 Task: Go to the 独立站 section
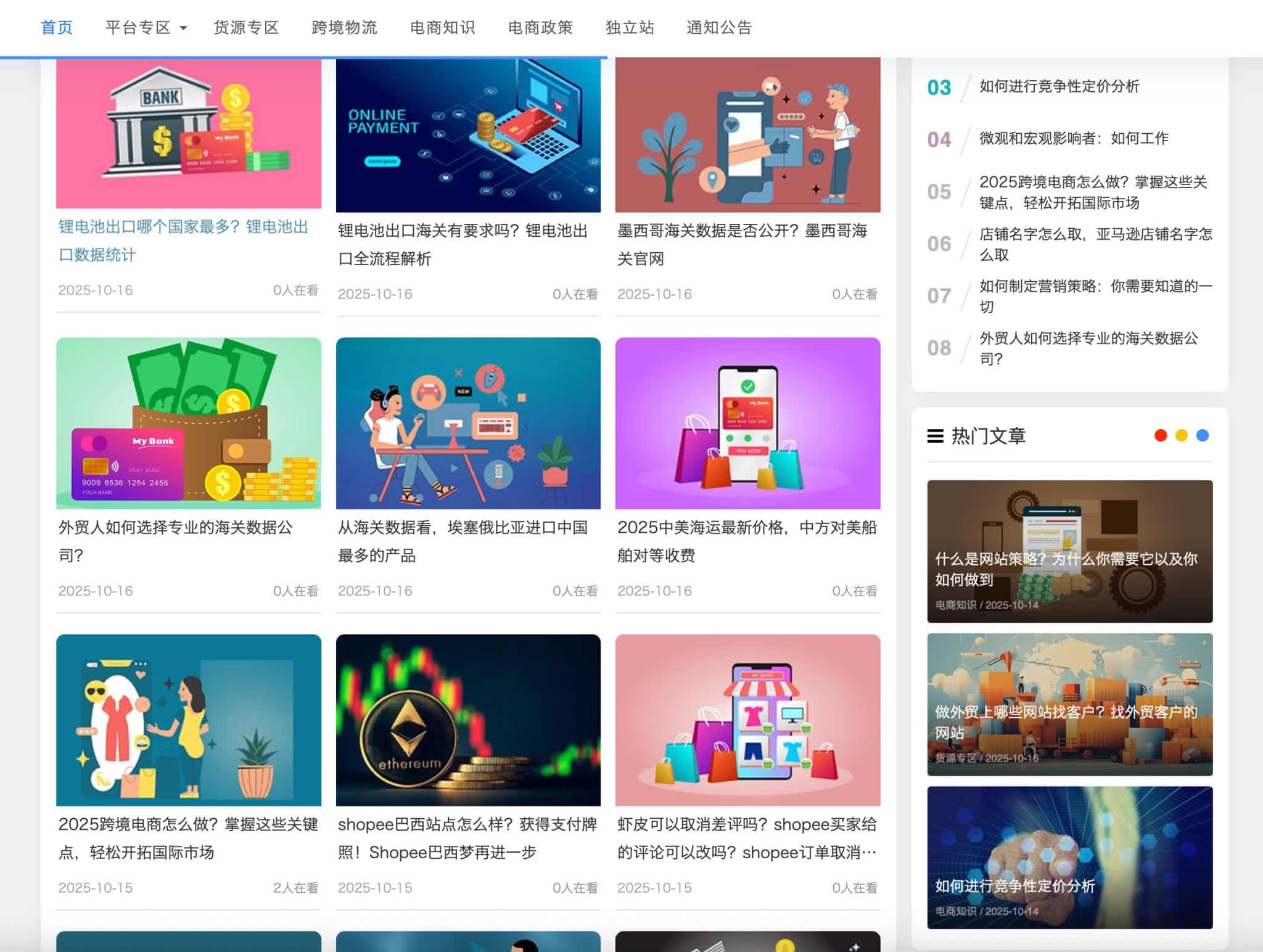coord(630,28)
